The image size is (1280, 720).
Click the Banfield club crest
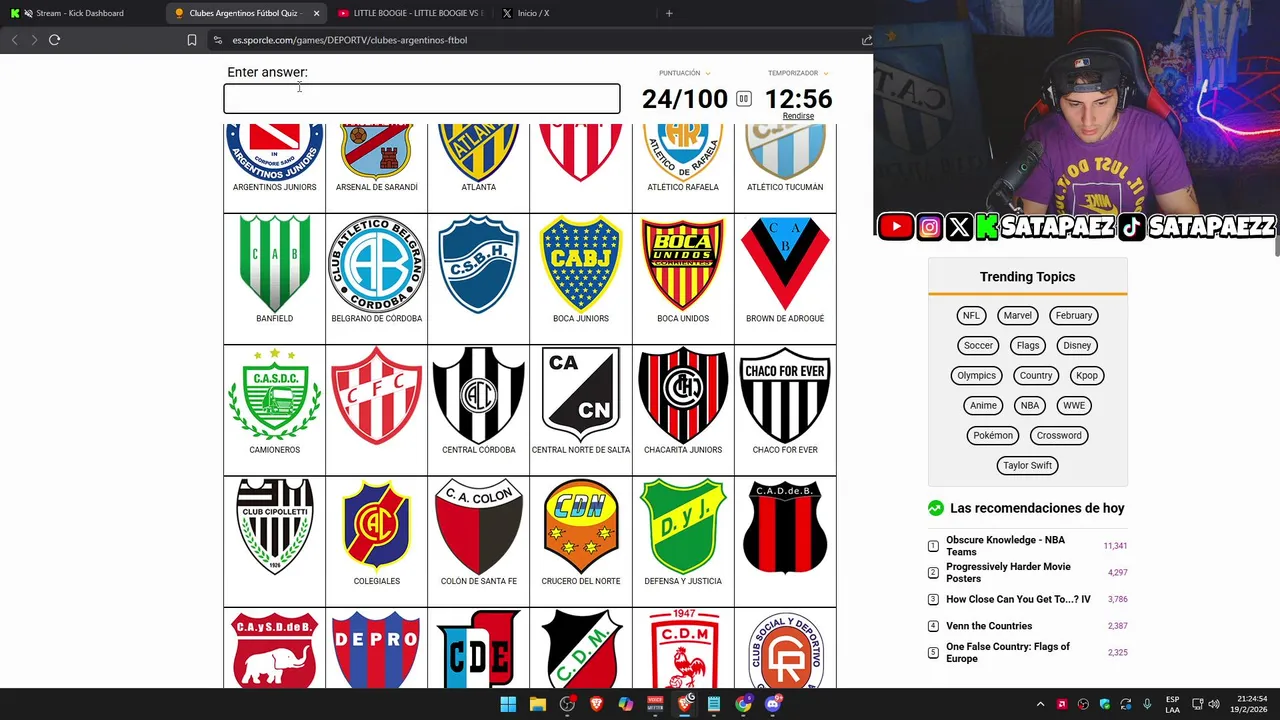pyautogui.click(x=274, y=264)
